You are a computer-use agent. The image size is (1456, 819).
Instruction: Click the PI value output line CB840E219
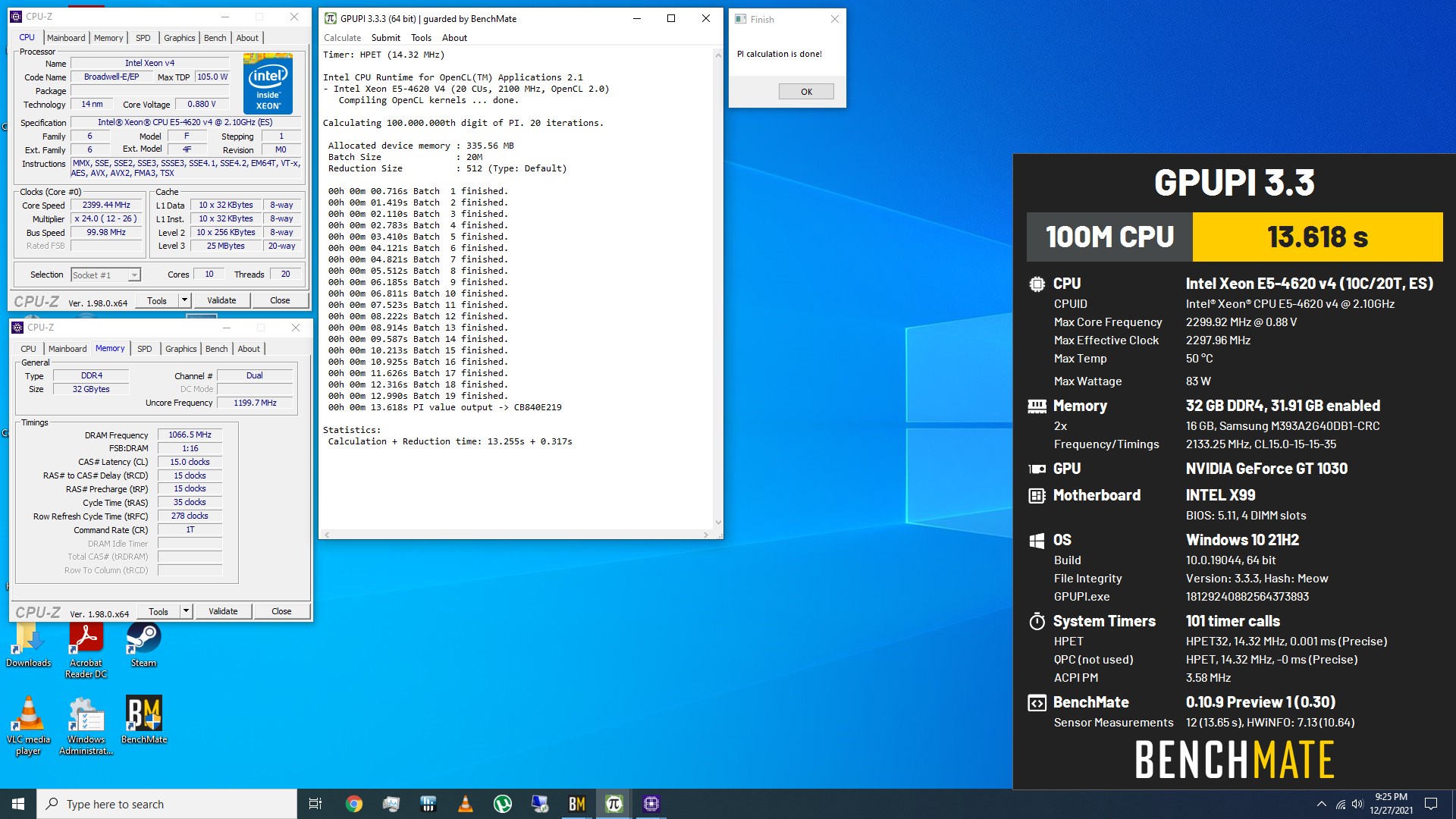(x=445, y=407)
